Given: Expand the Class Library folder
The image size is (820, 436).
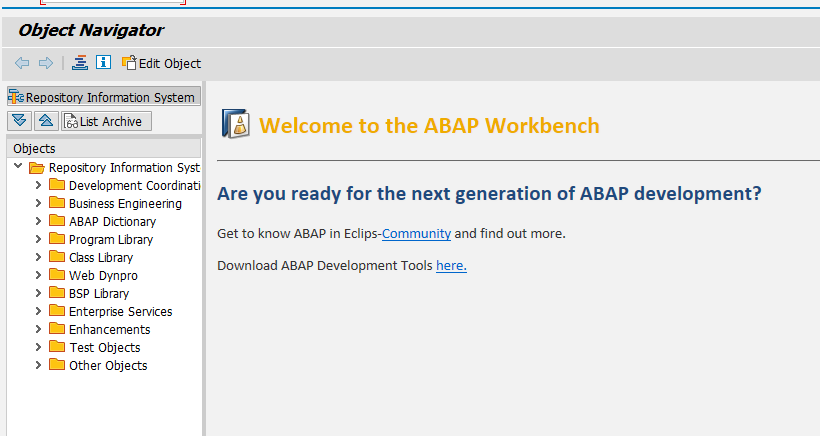Looking at the screenshot, I should pos(38,257).
